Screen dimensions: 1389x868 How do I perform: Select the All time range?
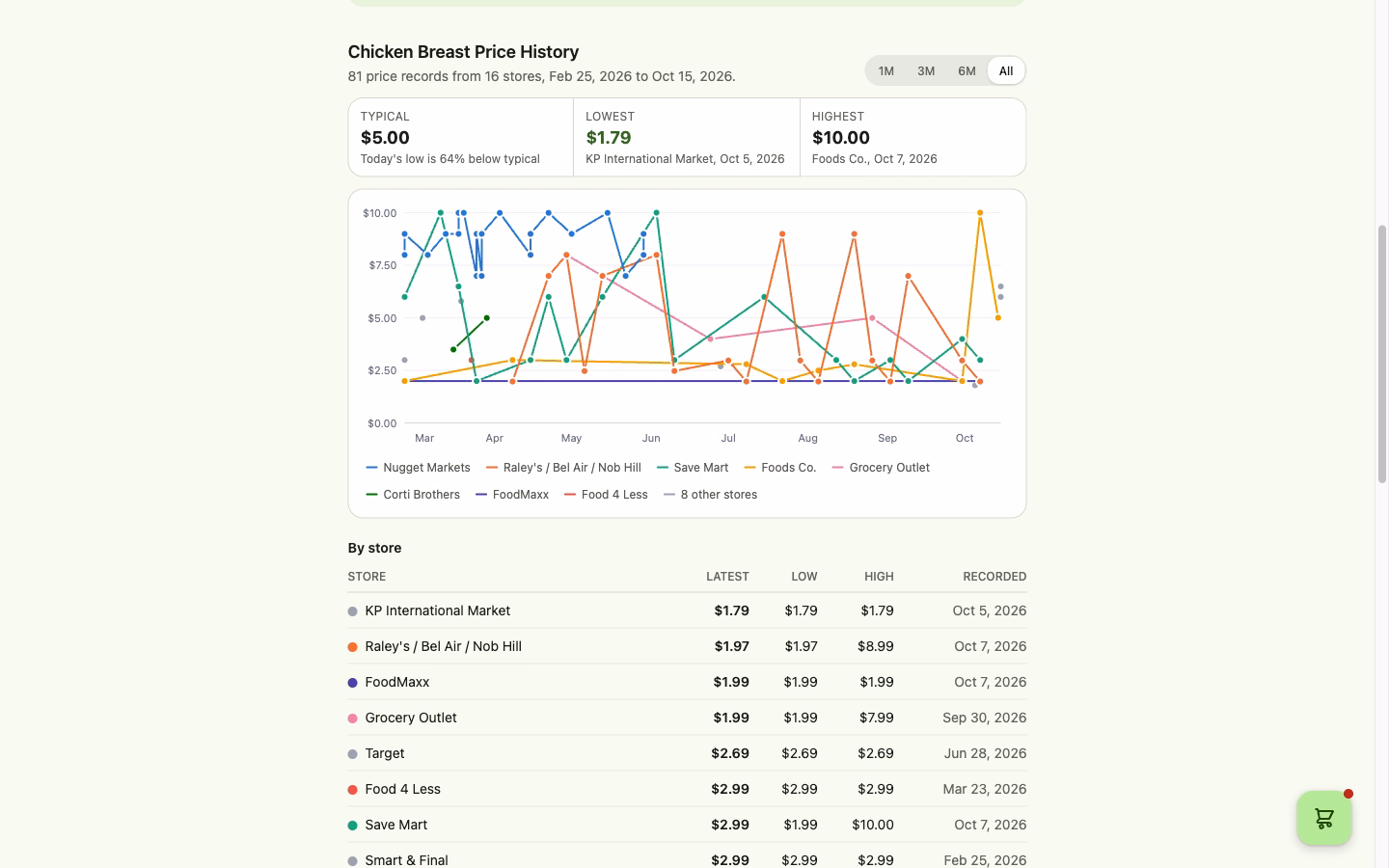click(x=1006, y=70)
